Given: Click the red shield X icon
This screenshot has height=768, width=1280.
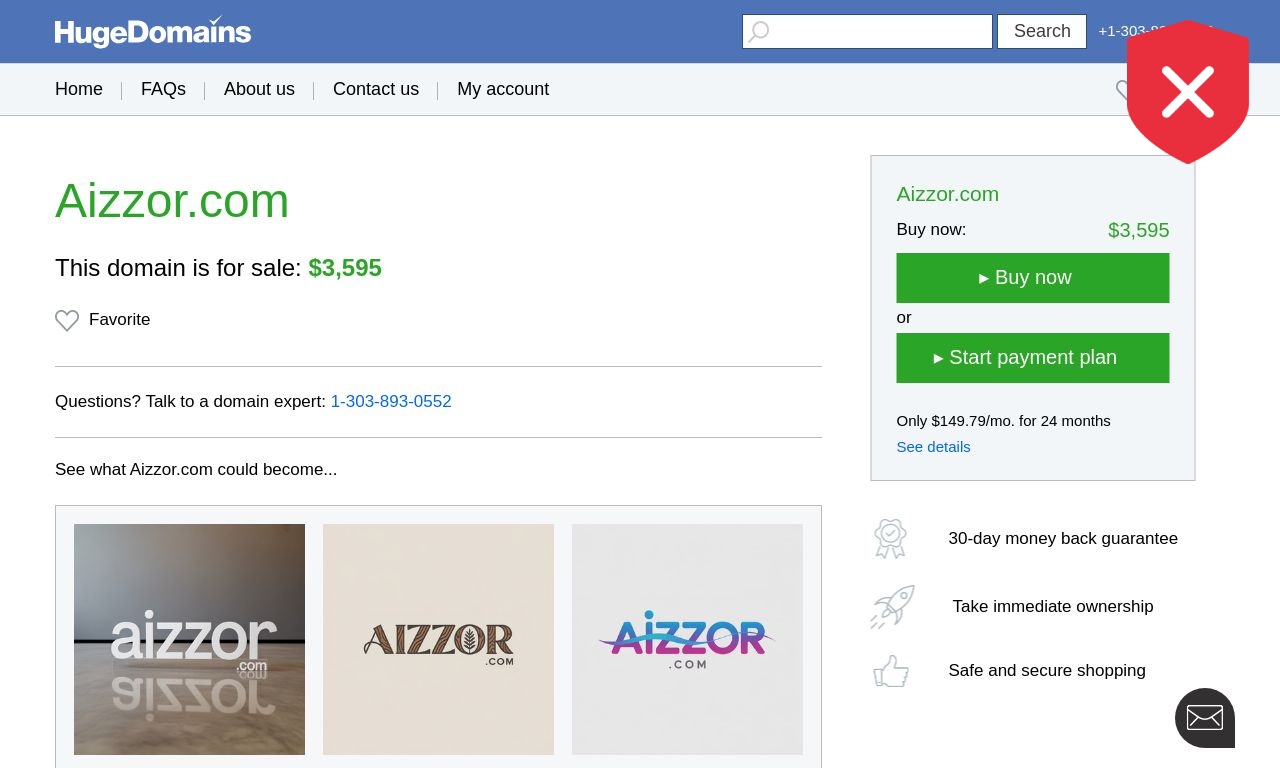Looking at the screenshot, I should (1188, 92).
